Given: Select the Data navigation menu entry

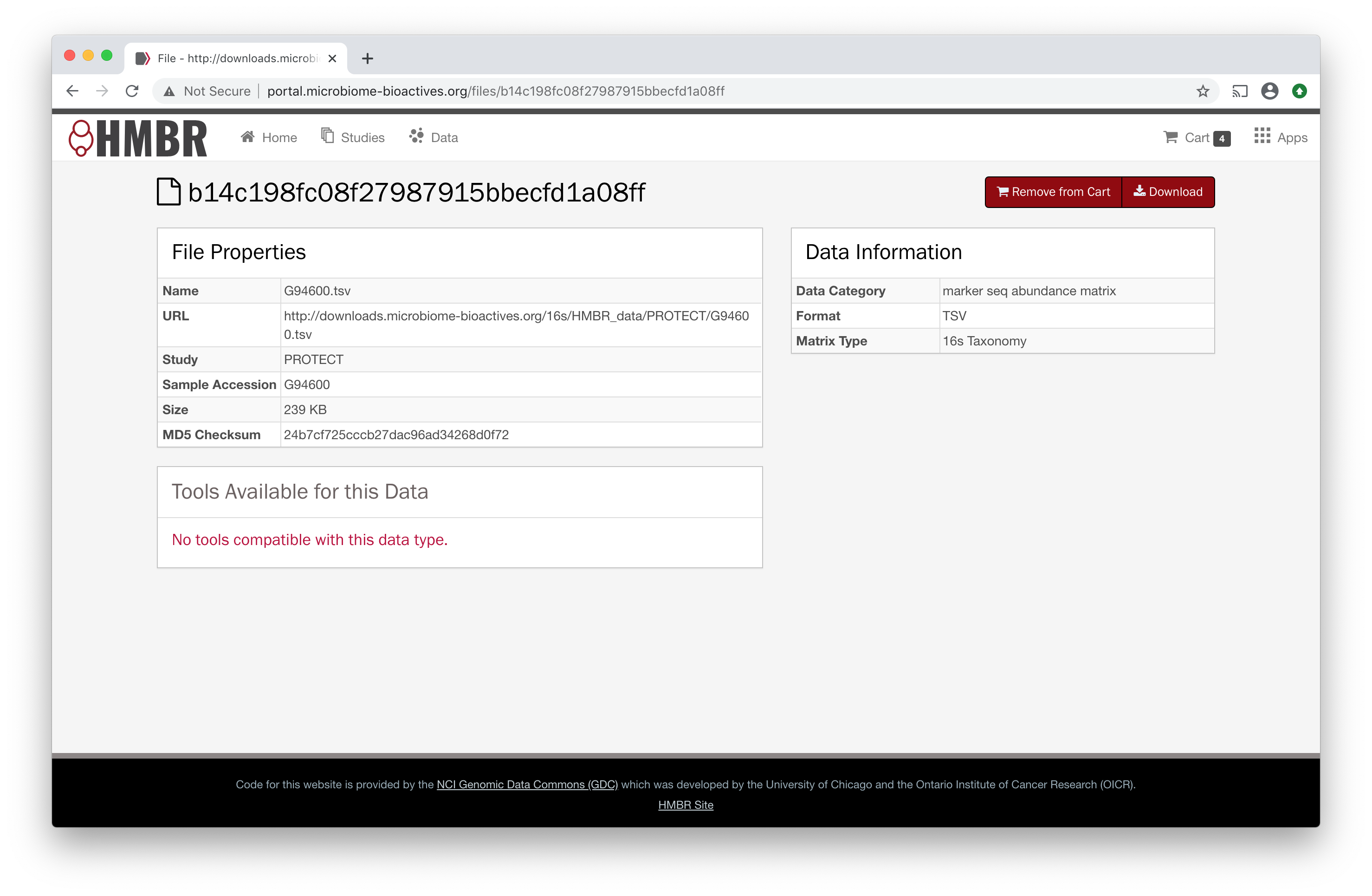Looking at the screenshot, I should click(x=445, y=137).
